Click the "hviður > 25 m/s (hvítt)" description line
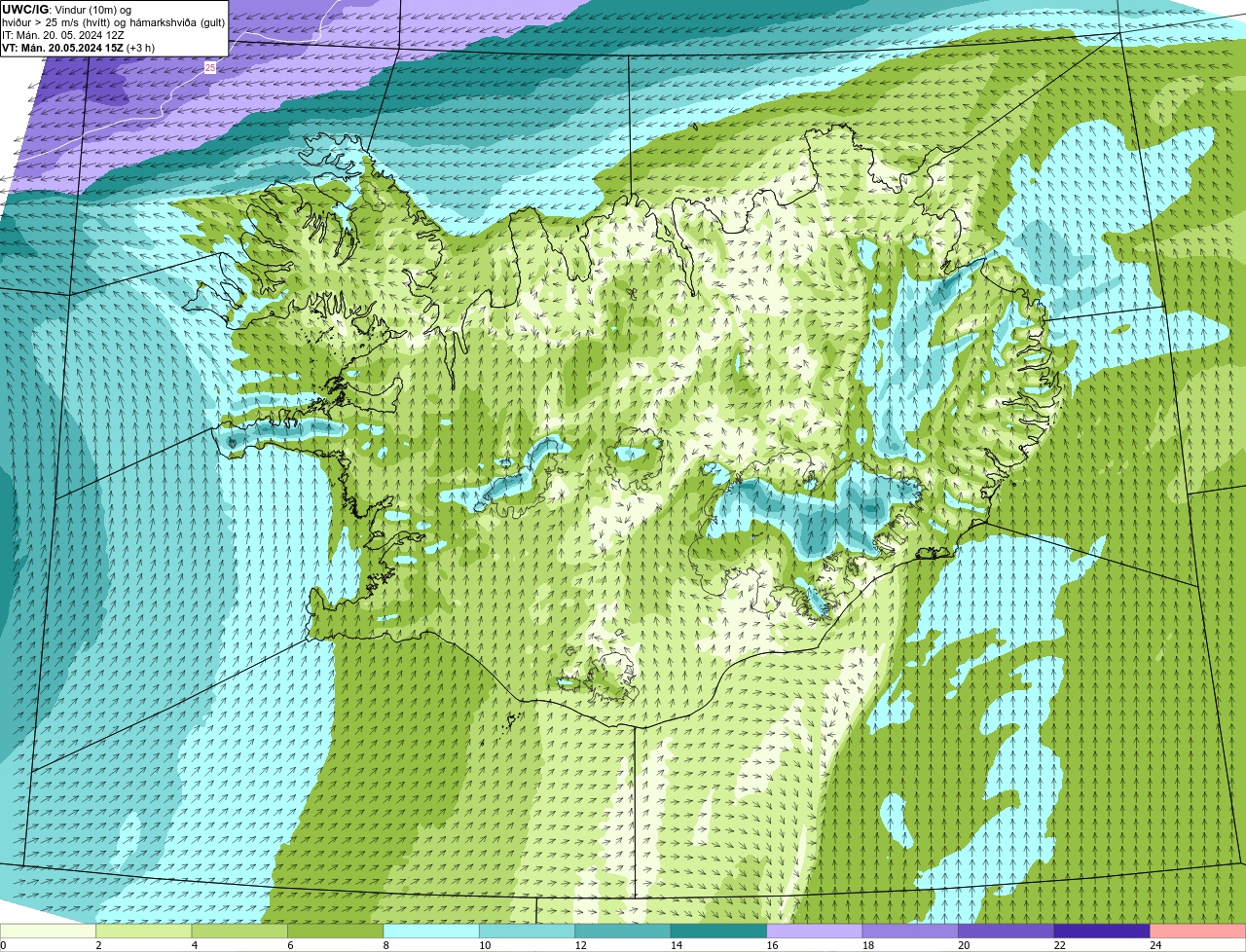 (113, 21)
